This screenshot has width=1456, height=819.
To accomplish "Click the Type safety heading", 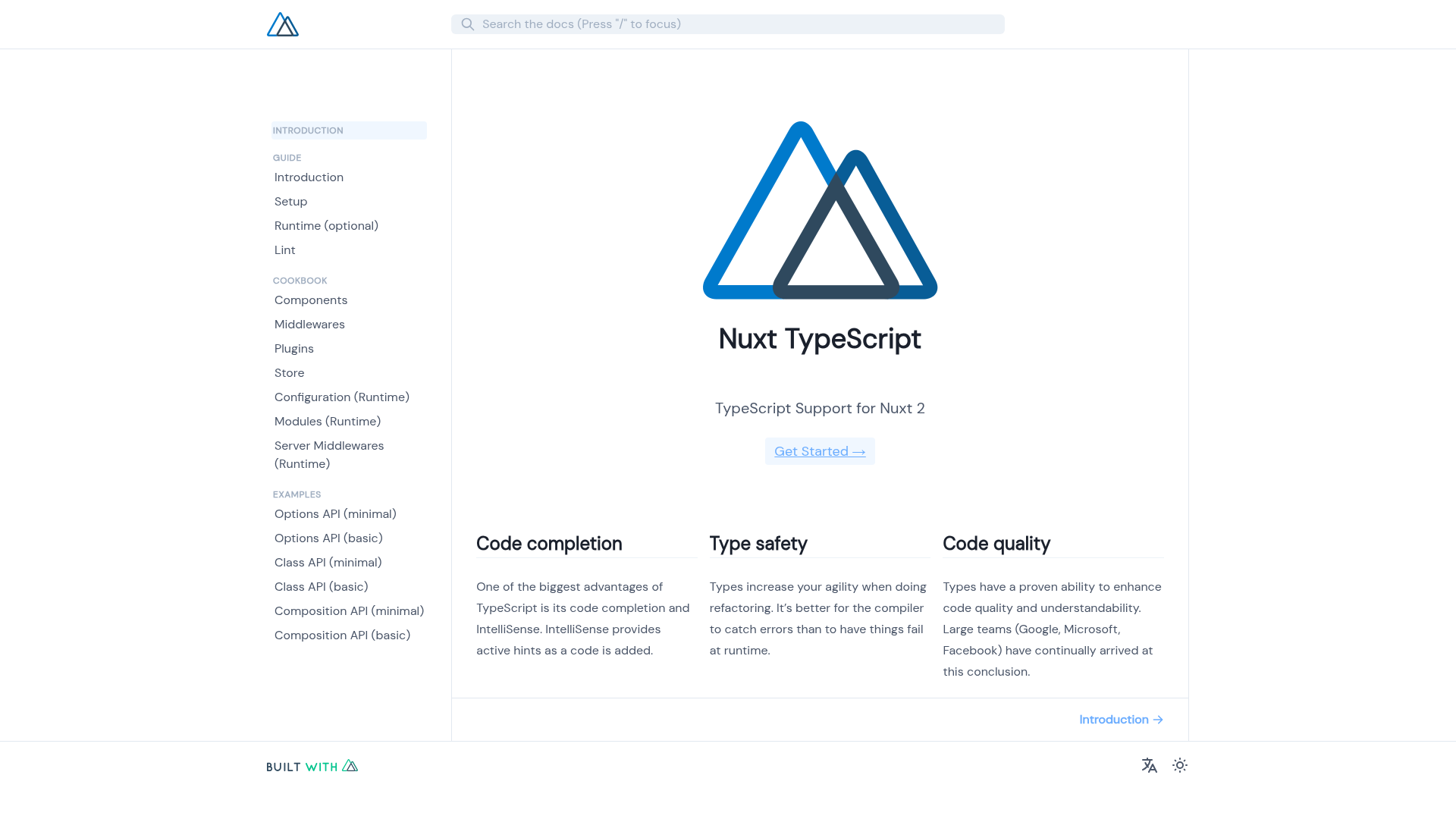I will point(758,544).
